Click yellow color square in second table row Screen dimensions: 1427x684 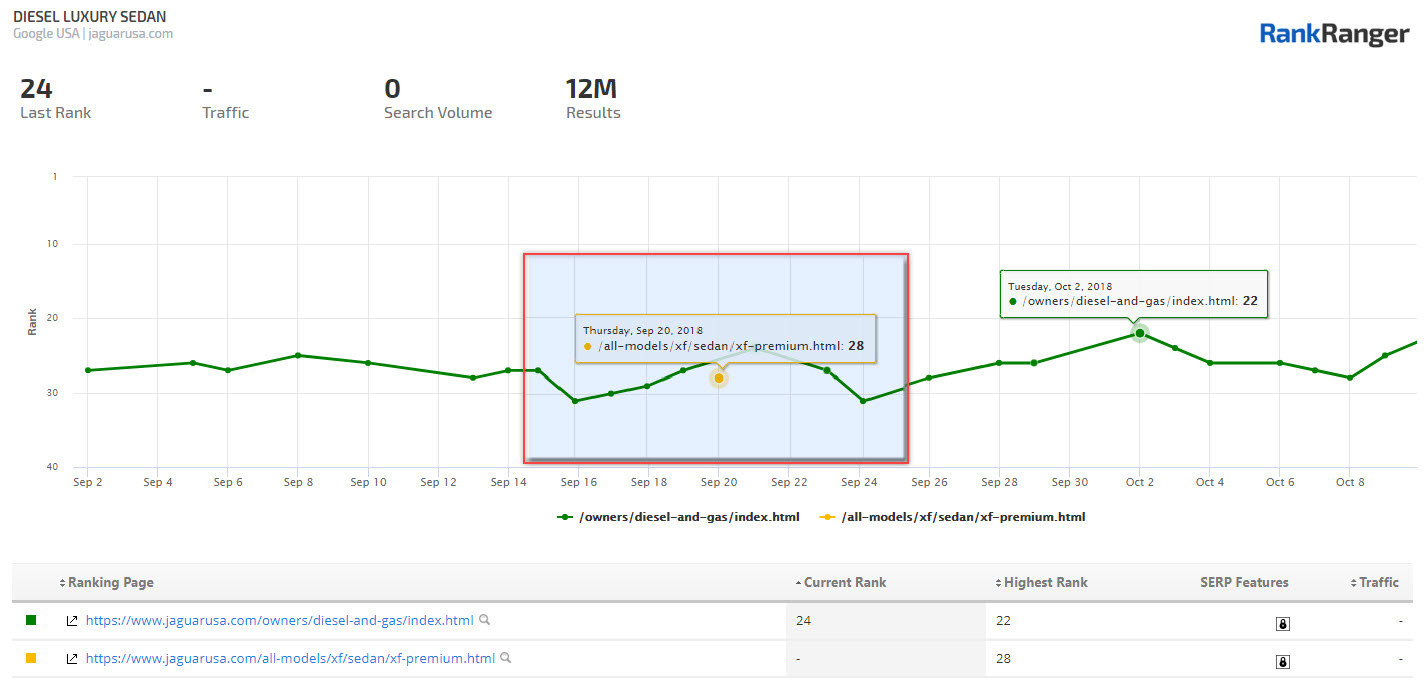click(31, 658)
